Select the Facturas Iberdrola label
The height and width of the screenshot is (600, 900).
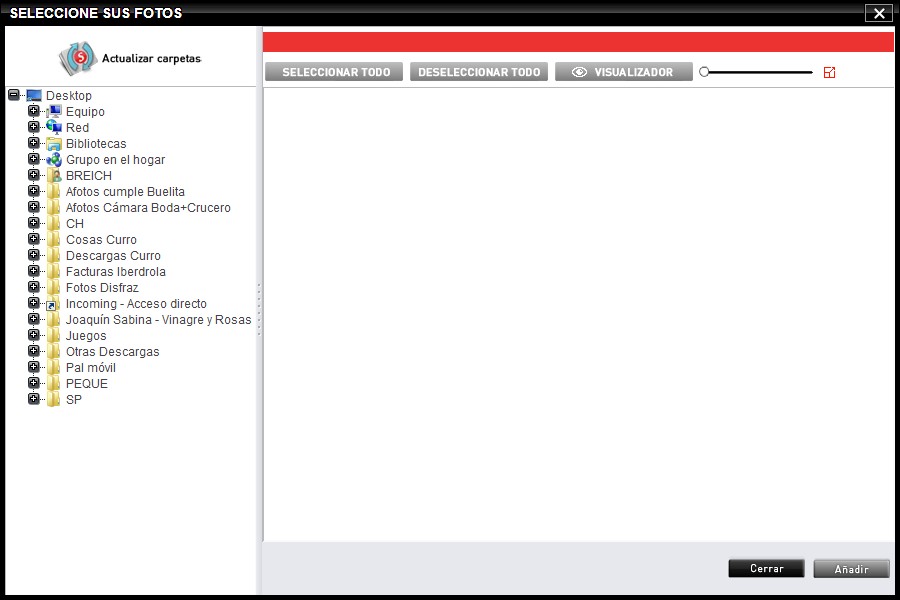point(116,272)
